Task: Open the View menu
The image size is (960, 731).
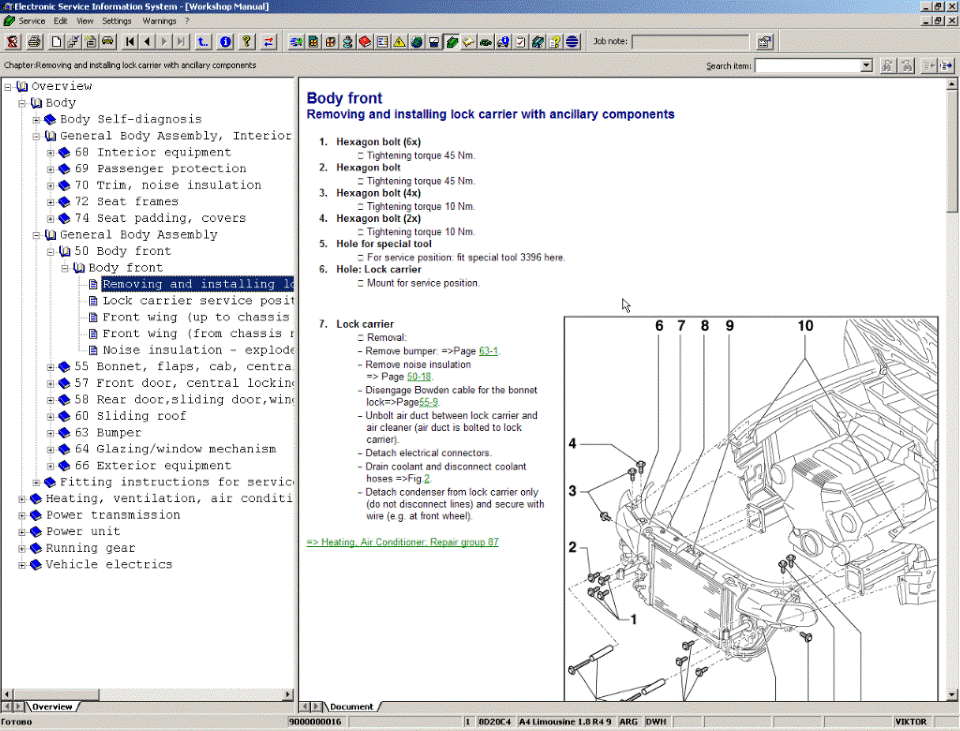Action: tap(84, 21)
